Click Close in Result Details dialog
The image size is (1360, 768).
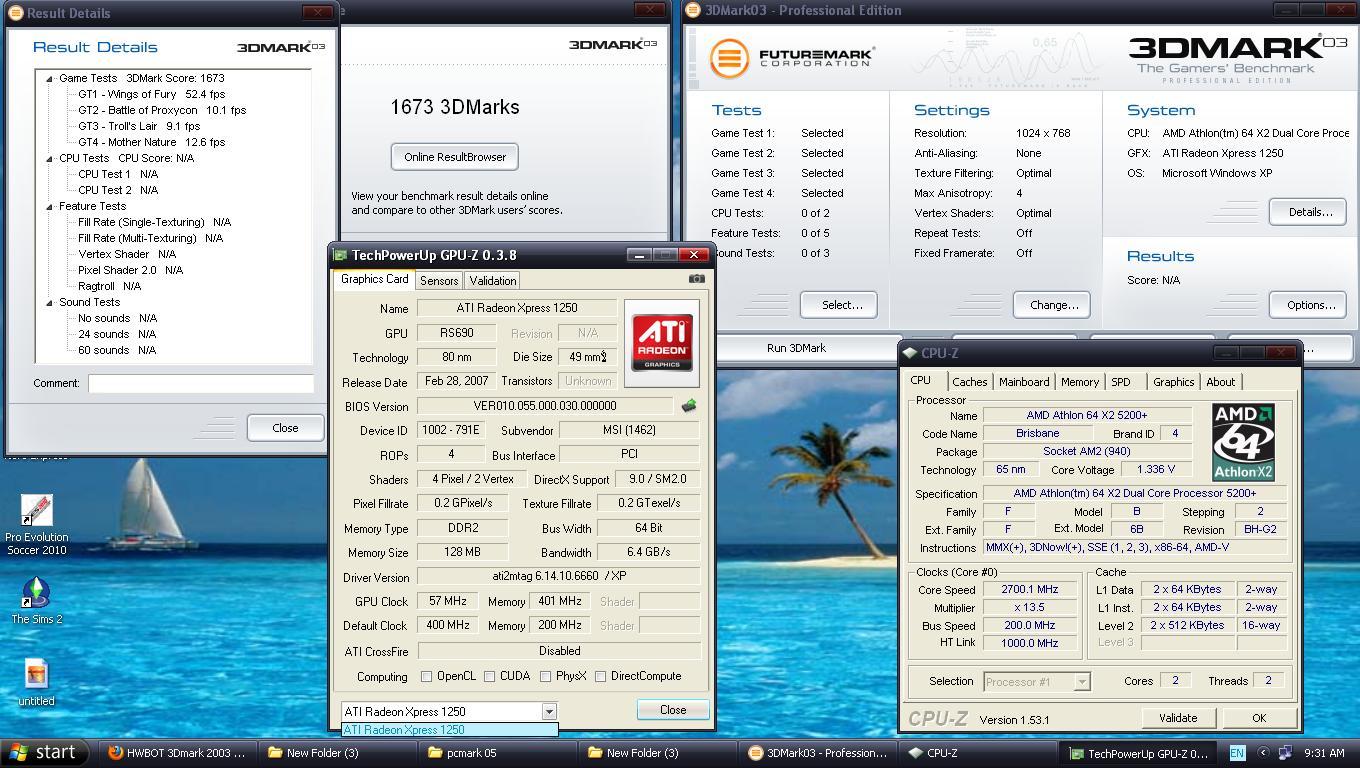pos(285,428)
